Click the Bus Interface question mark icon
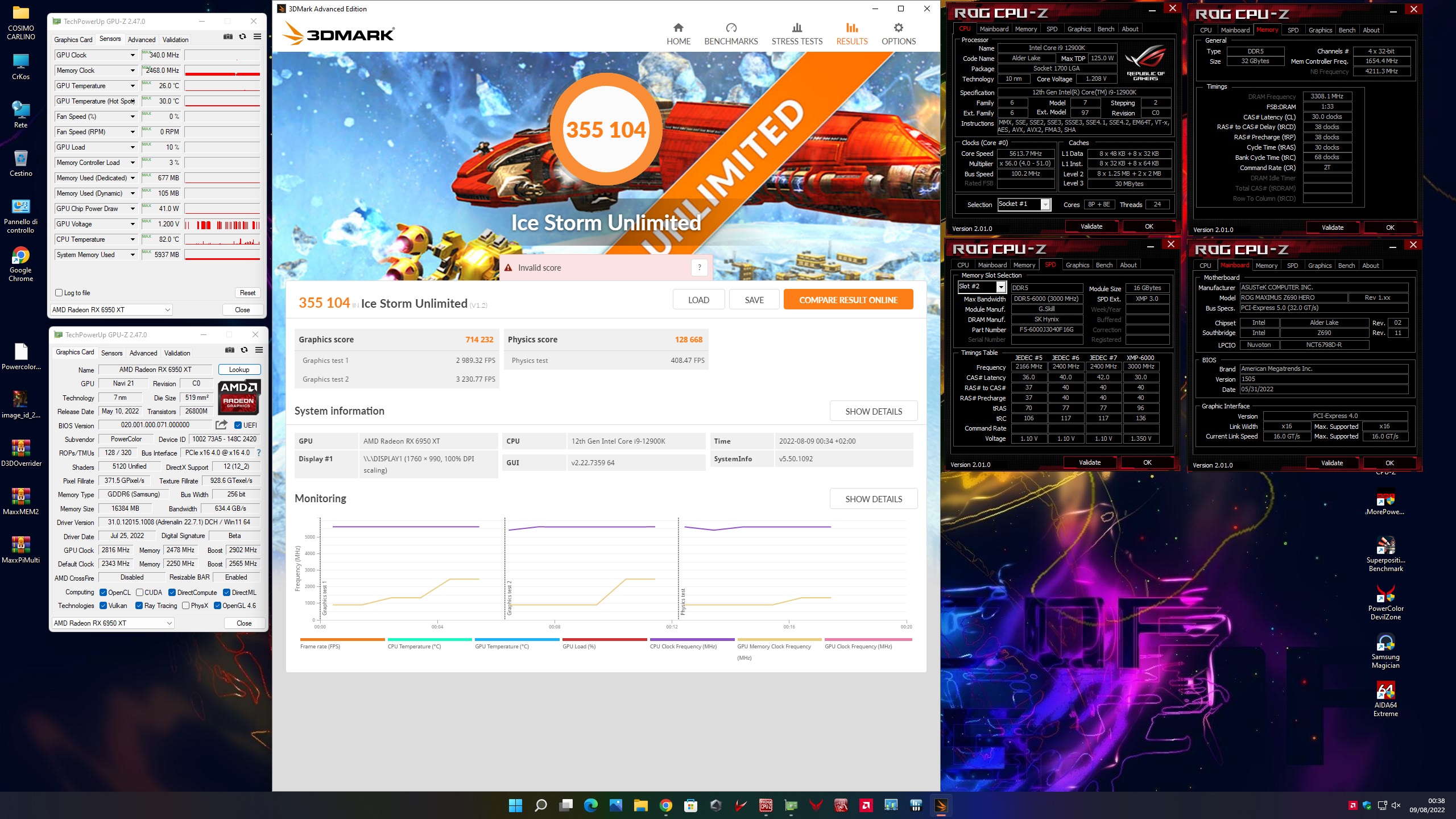Viewport: 1456px width, 819px height. point(259,453)
